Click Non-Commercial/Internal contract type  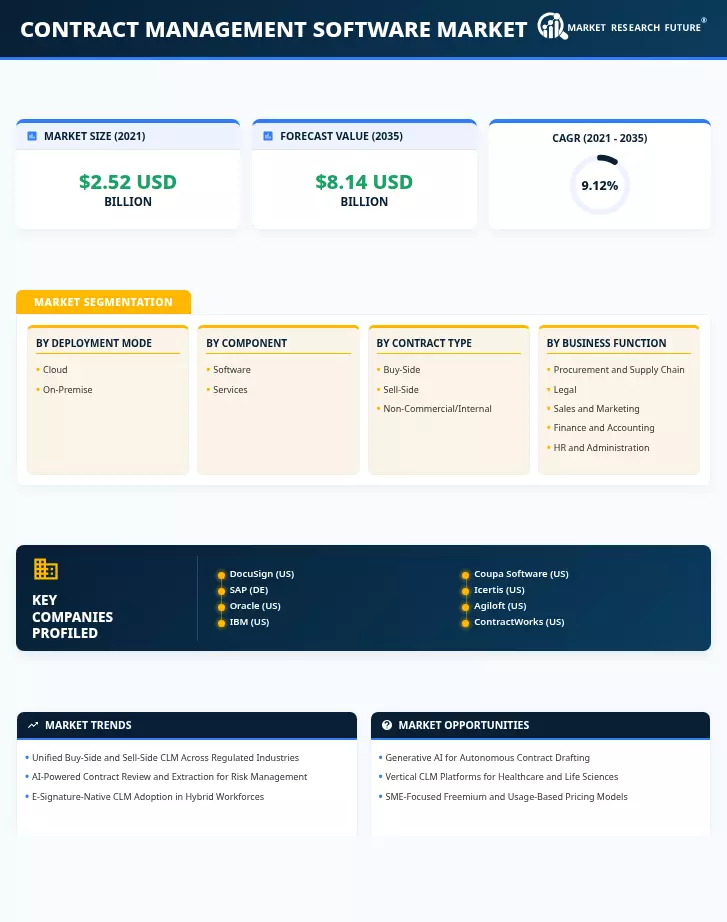click(437, 409)
